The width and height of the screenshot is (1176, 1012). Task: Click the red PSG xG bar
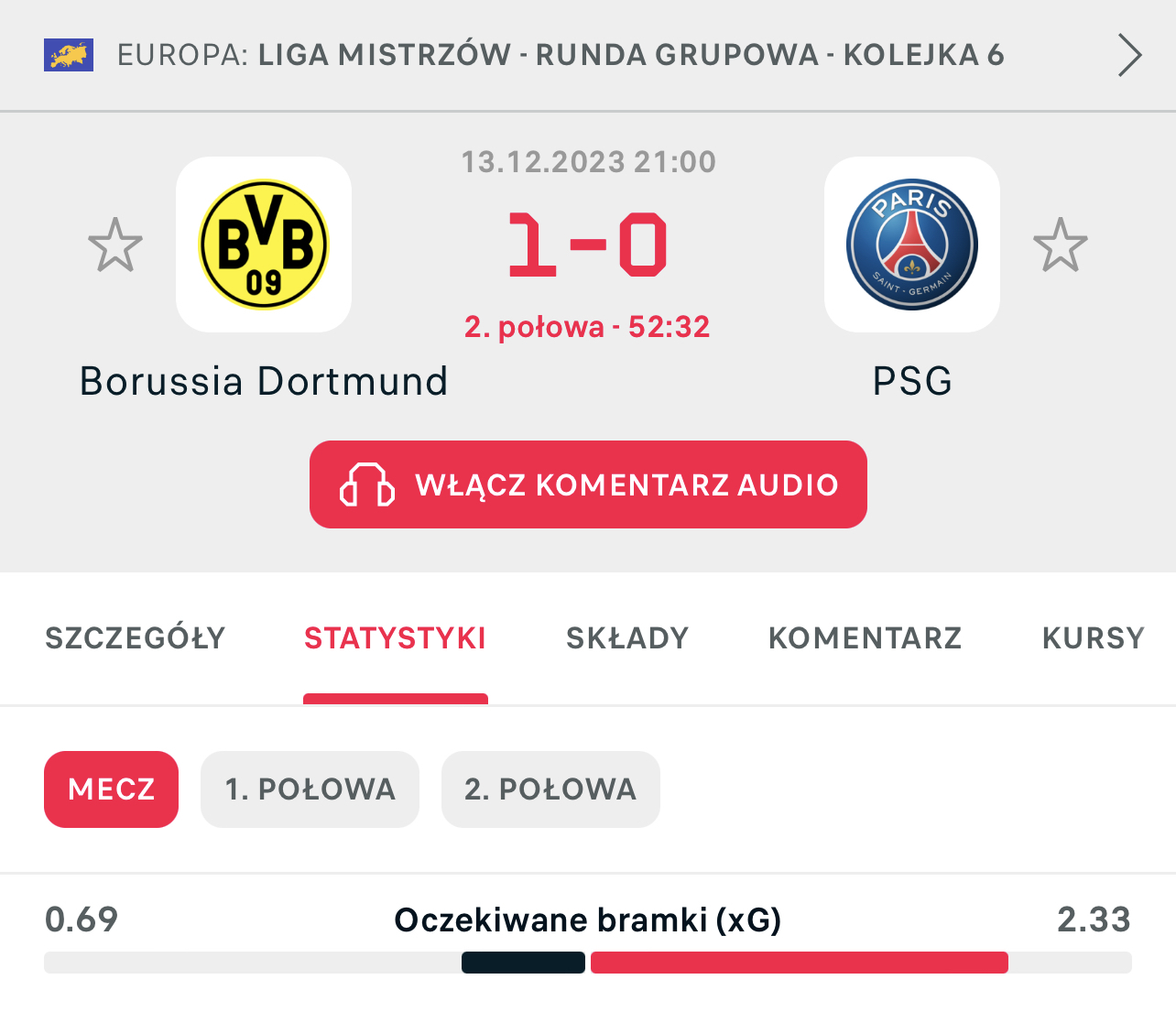[799, 963]
